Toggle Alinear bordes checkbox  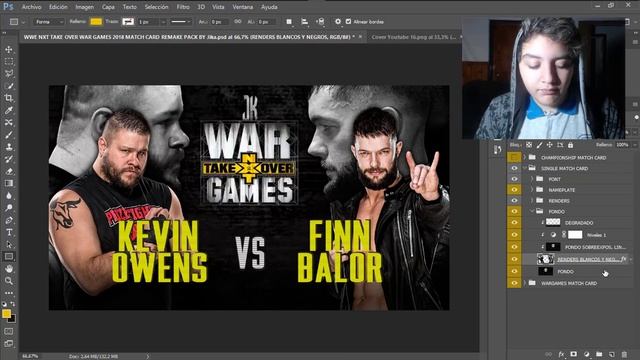pyautogui.click(x=348, y=22)
